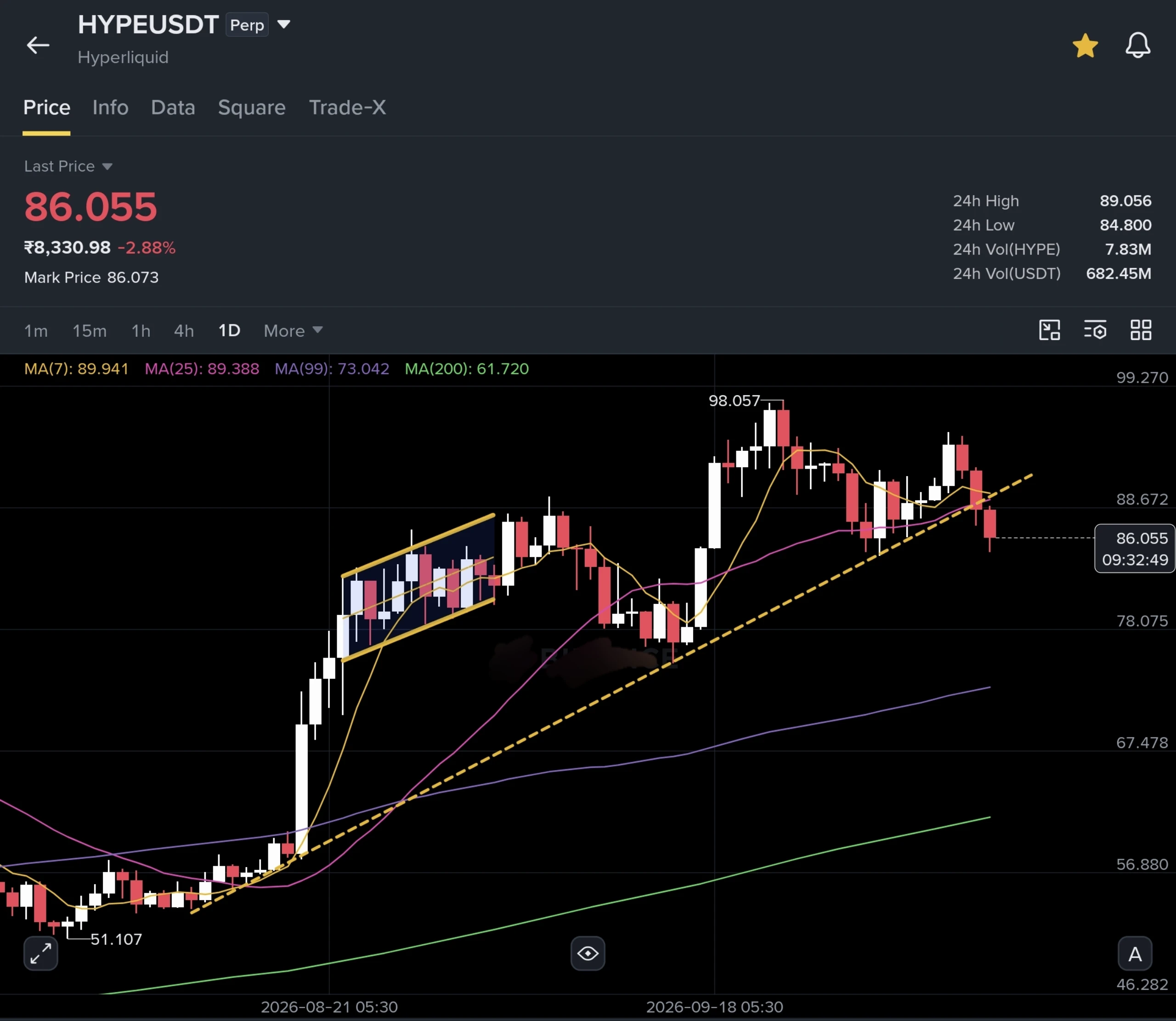Click the 98.057 high price marker
This screenshot has width=1176, height=1021.
(x=734, y=401)
